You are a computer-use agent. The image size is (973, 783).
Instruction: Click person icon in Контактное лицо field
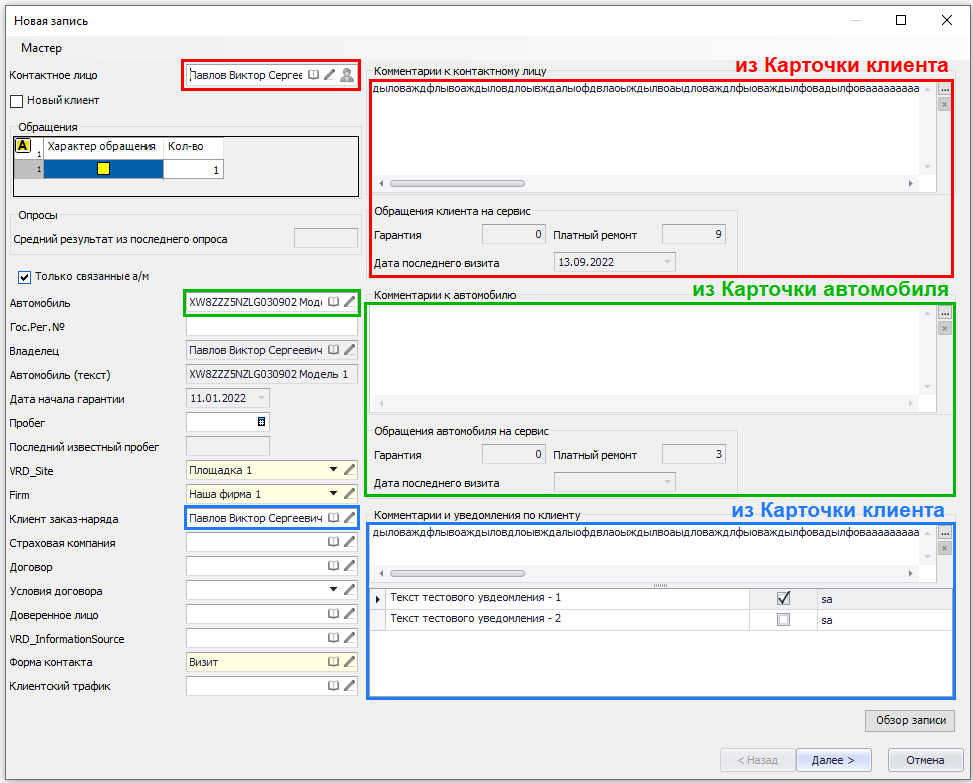(346, 75)
